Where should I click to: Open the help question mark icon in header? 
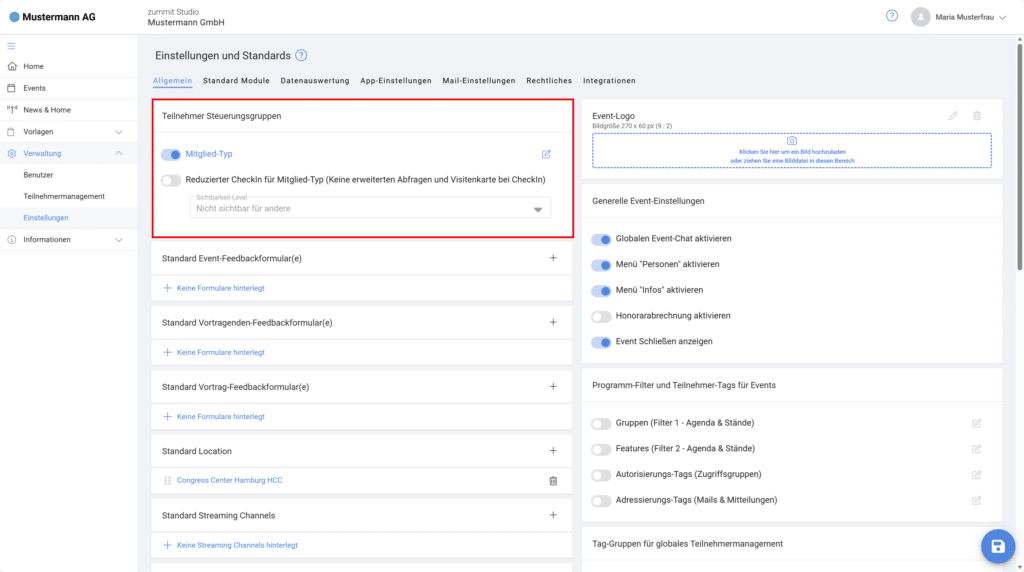(x=892, y=16)
